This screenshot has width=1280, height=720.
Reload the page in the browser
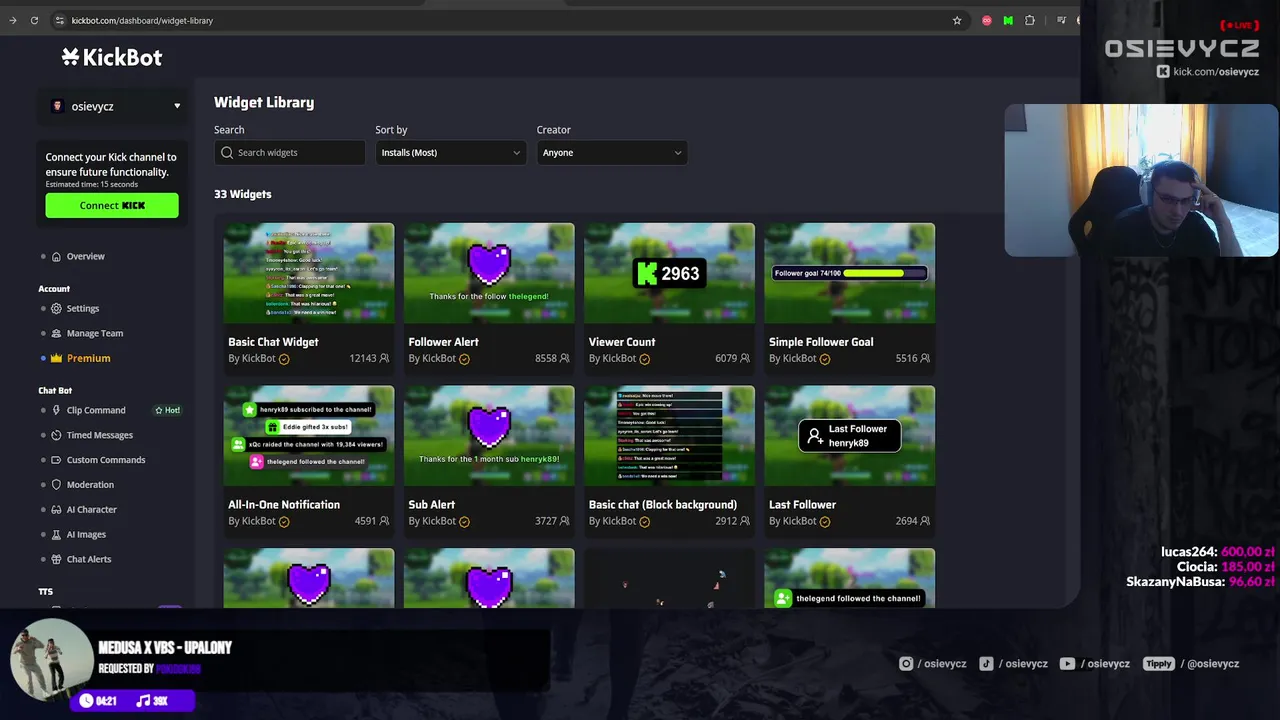(x=34, y=20)
